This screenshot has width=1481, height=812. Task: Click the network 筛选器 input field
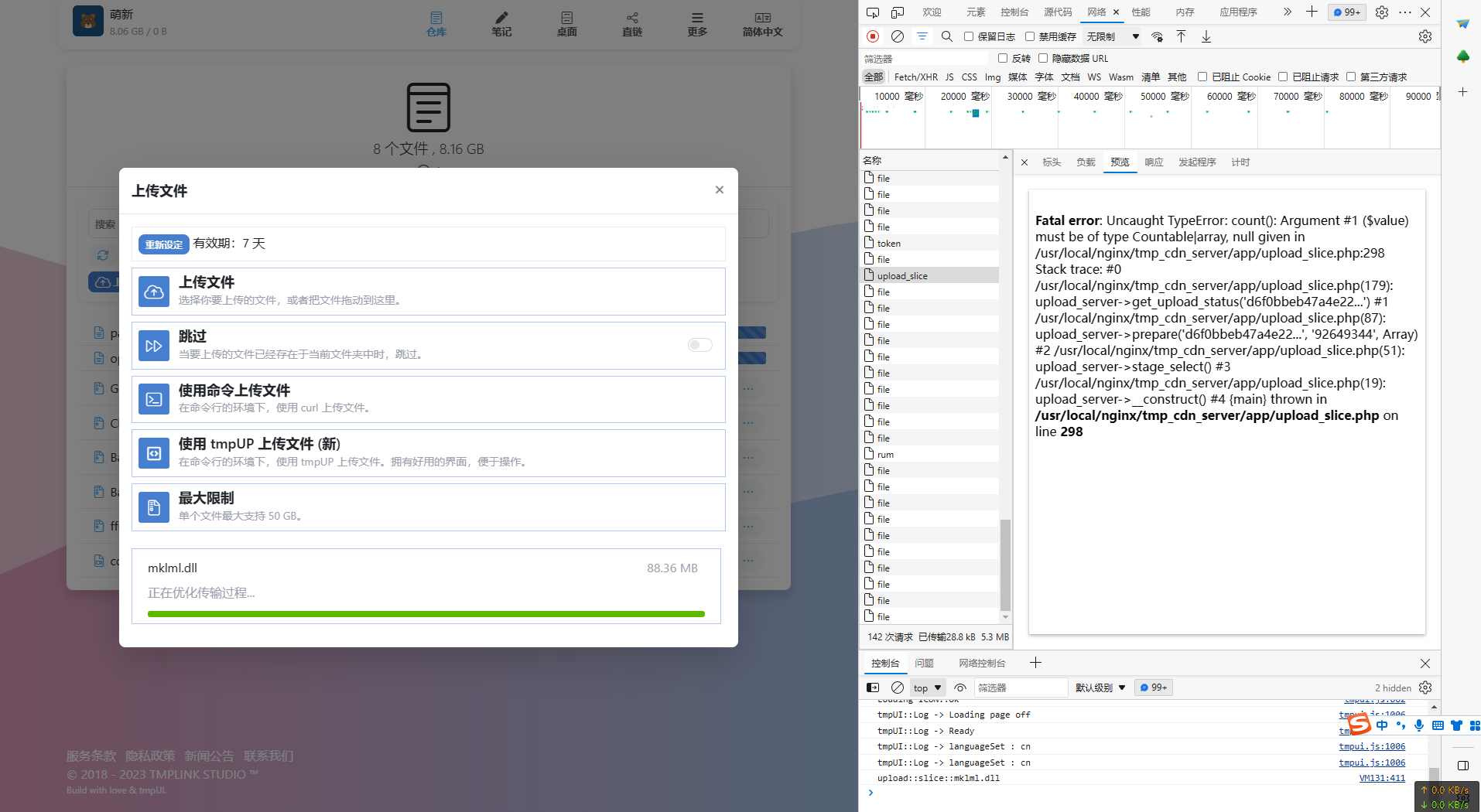tap(925, 59)
